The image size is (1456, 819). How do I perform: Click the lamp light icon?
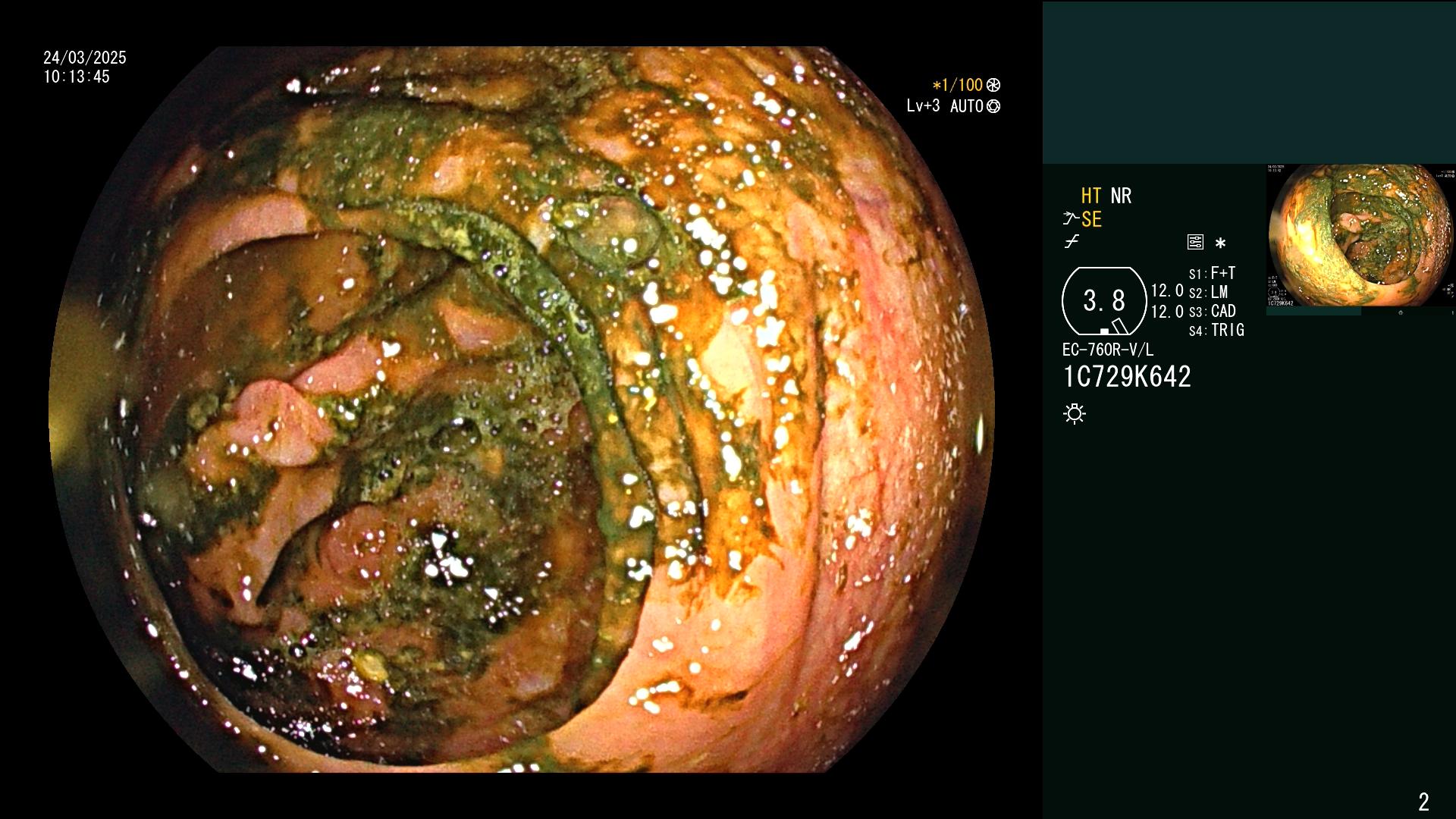click(x=1075, y=413)
